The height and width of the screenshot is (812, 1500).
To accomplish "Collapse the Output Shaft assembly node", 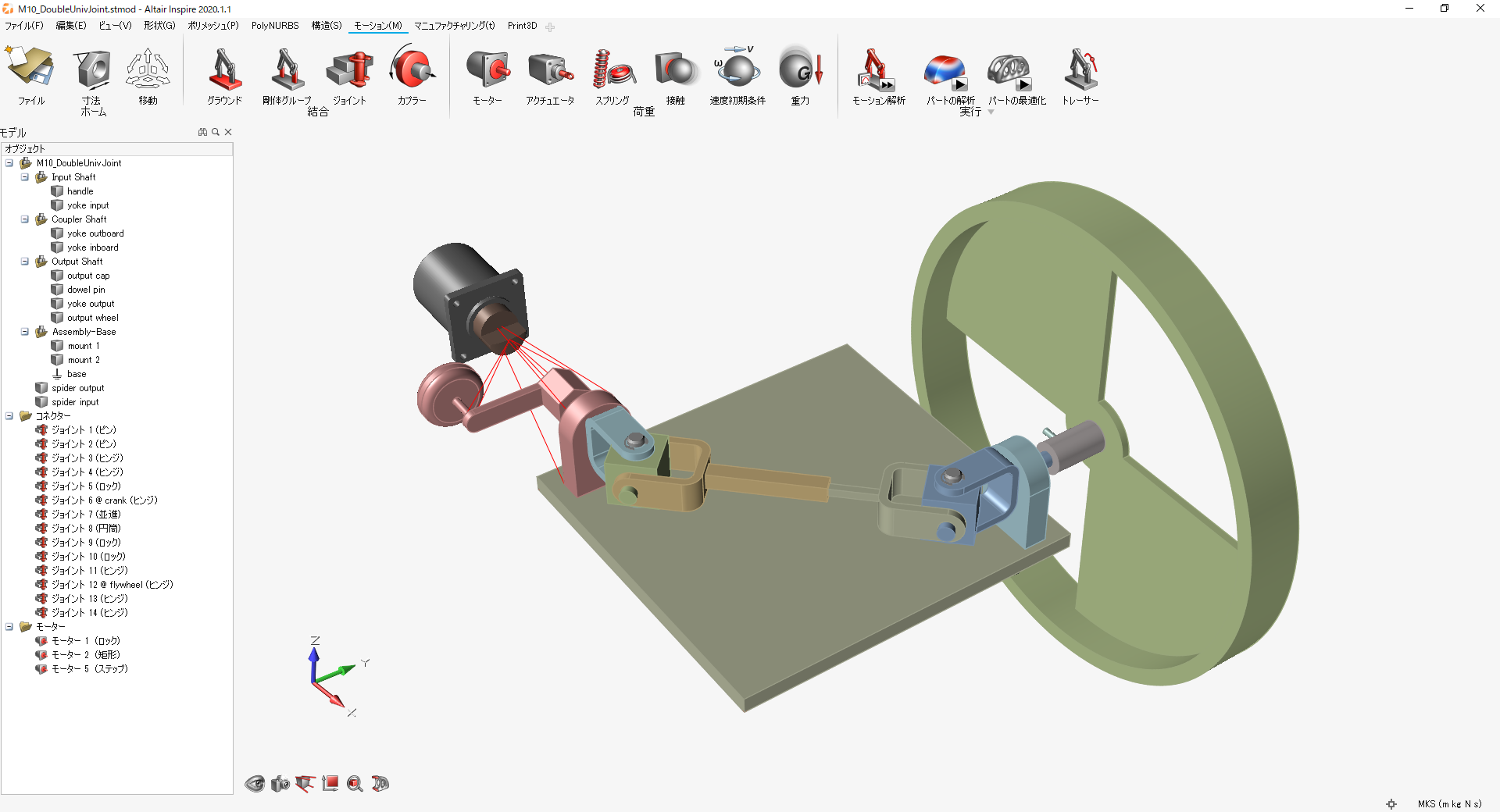I will click(25, 262).
